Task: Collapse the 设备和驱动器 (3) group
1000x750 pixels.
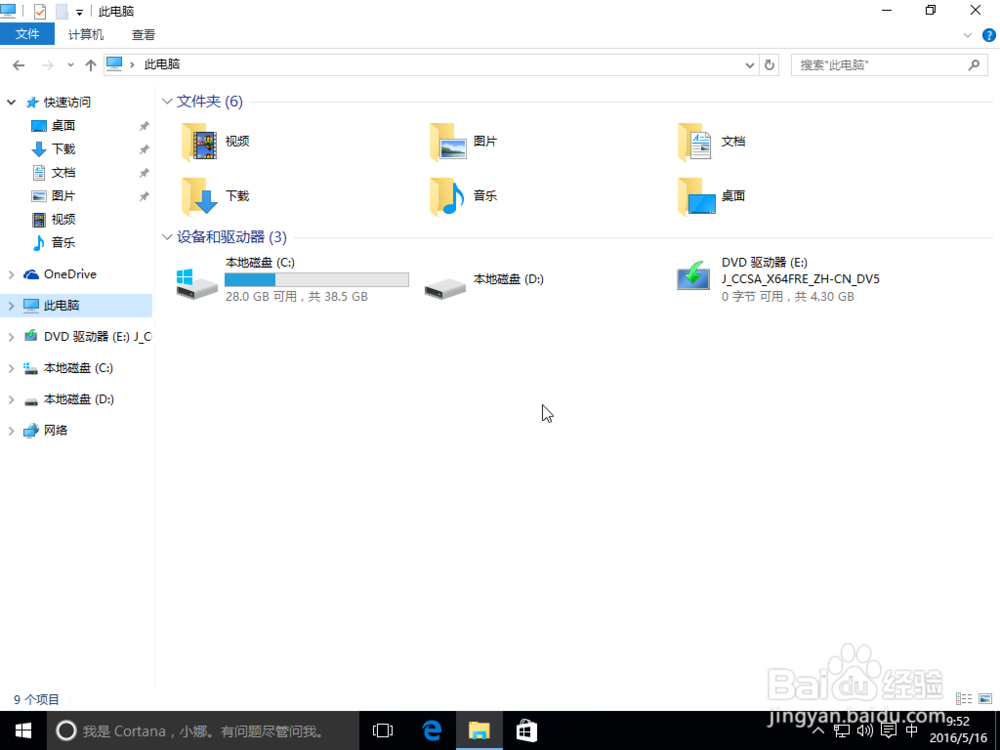Action: pos(167,237)
